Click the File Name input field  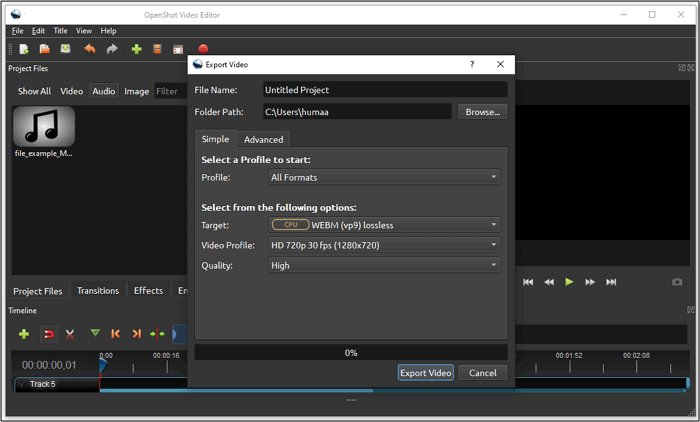[x=385, y=90]
